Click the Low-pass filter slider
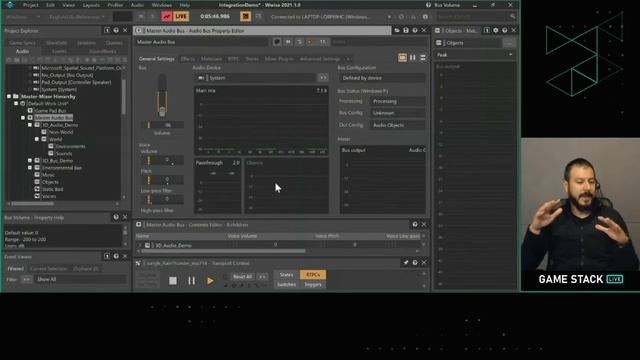640x360 pixels. [x=162, y=199]
